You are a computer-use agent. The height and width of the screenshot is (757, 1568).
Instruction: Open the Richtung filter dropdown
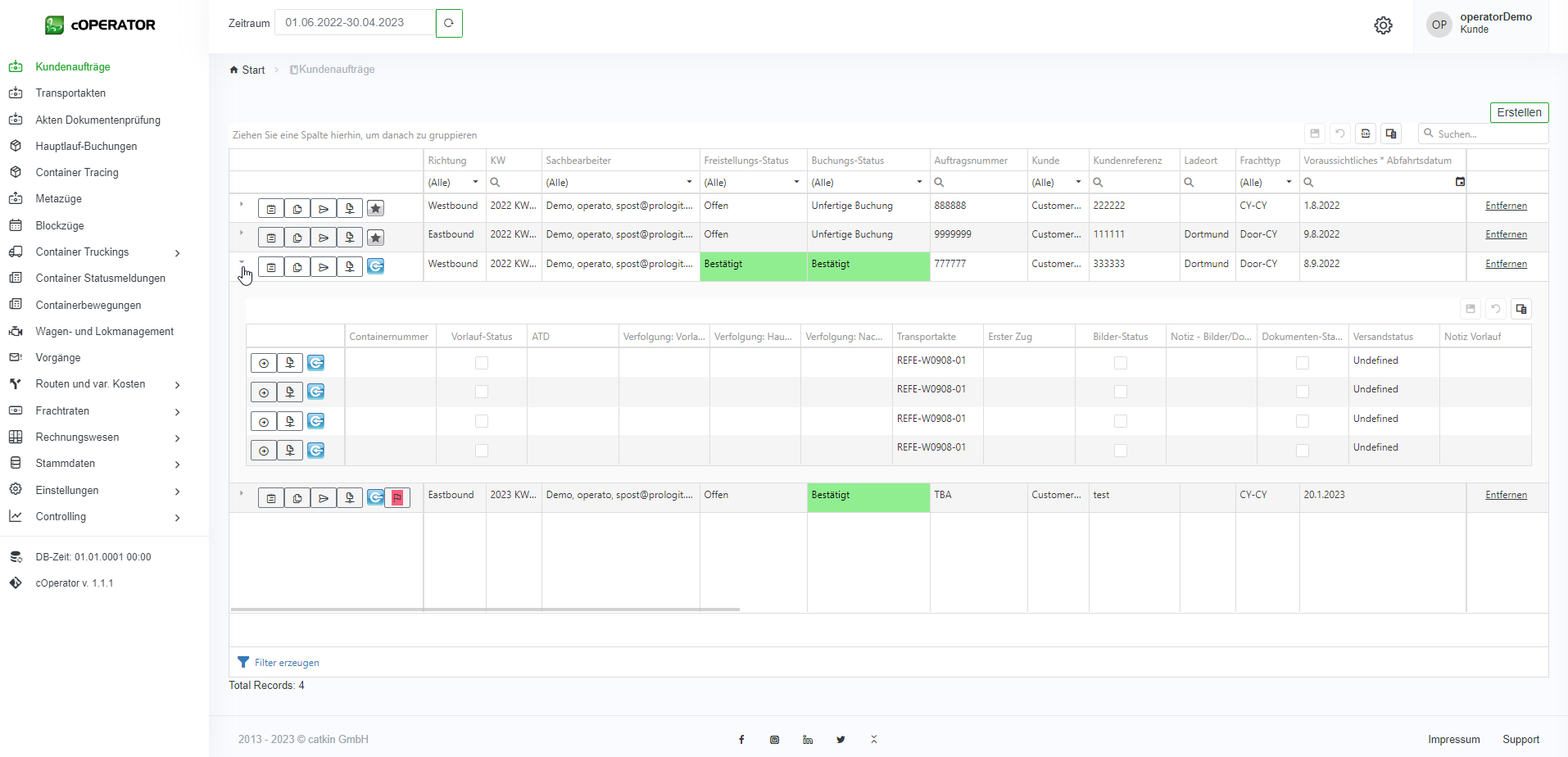[475, 182]
